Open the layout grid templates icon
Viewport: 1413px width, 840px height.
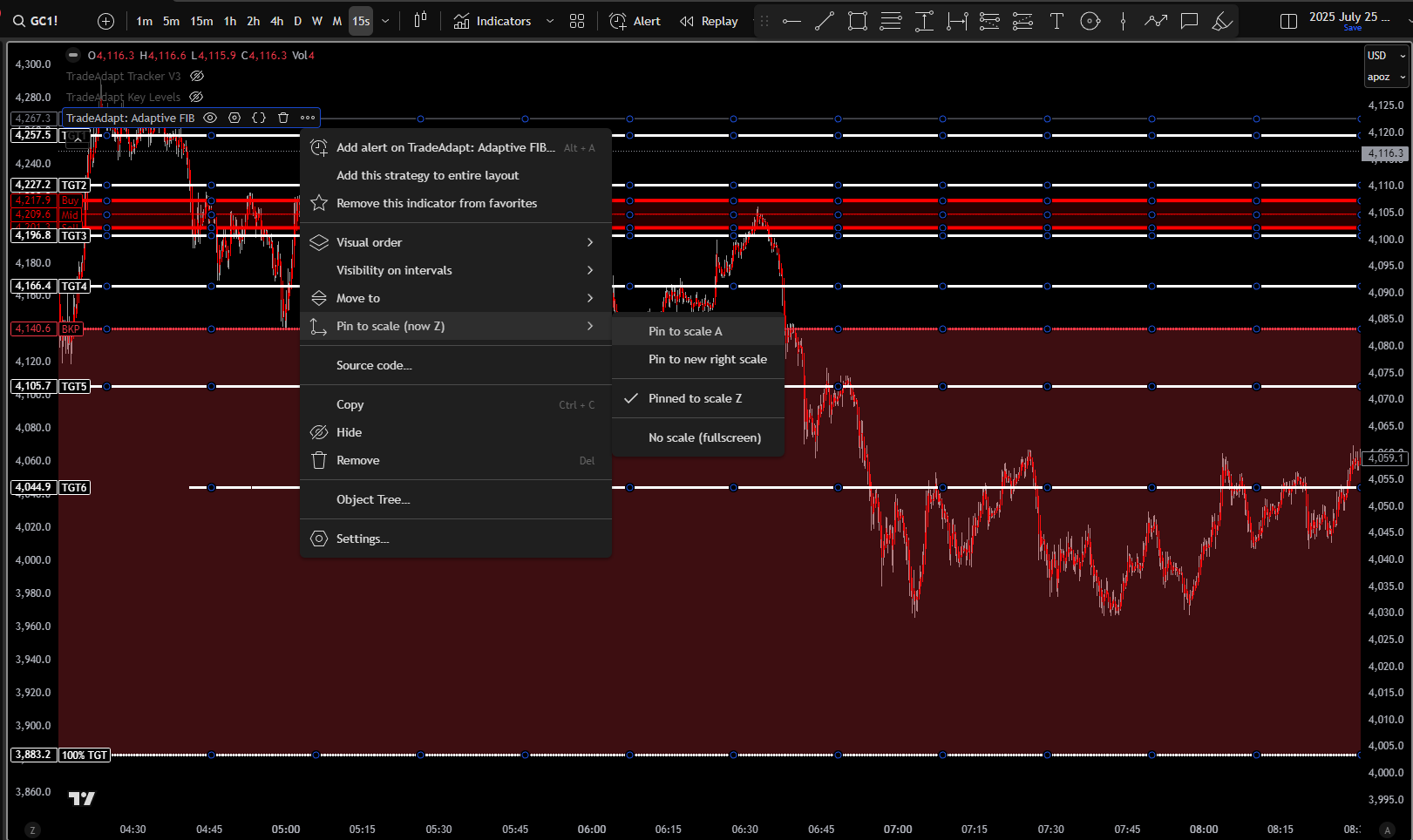[x=577, y=21]
